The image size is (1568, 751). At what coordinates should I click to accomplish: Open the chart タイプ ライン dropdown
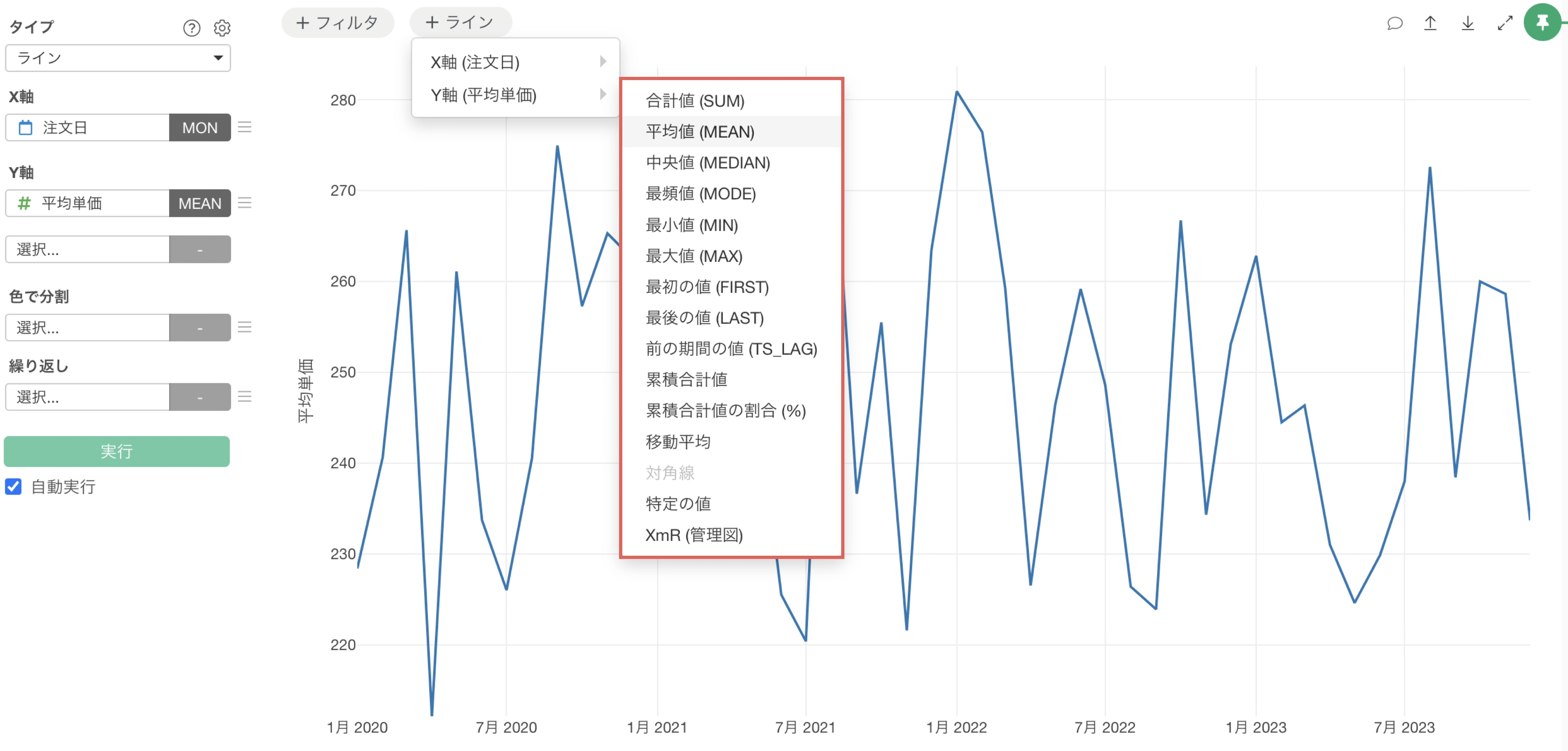(x=118, y=58)
